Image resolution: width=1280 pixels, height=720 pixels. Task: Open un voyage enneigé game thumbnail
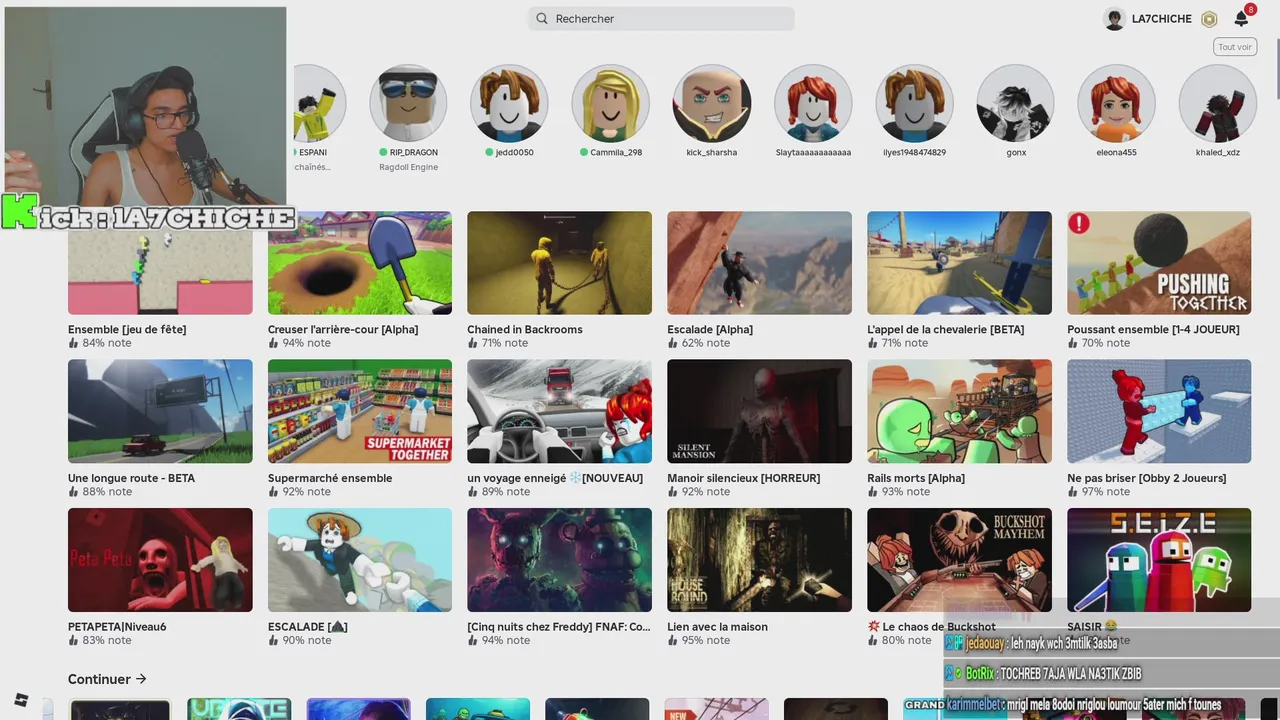point(559,411)
